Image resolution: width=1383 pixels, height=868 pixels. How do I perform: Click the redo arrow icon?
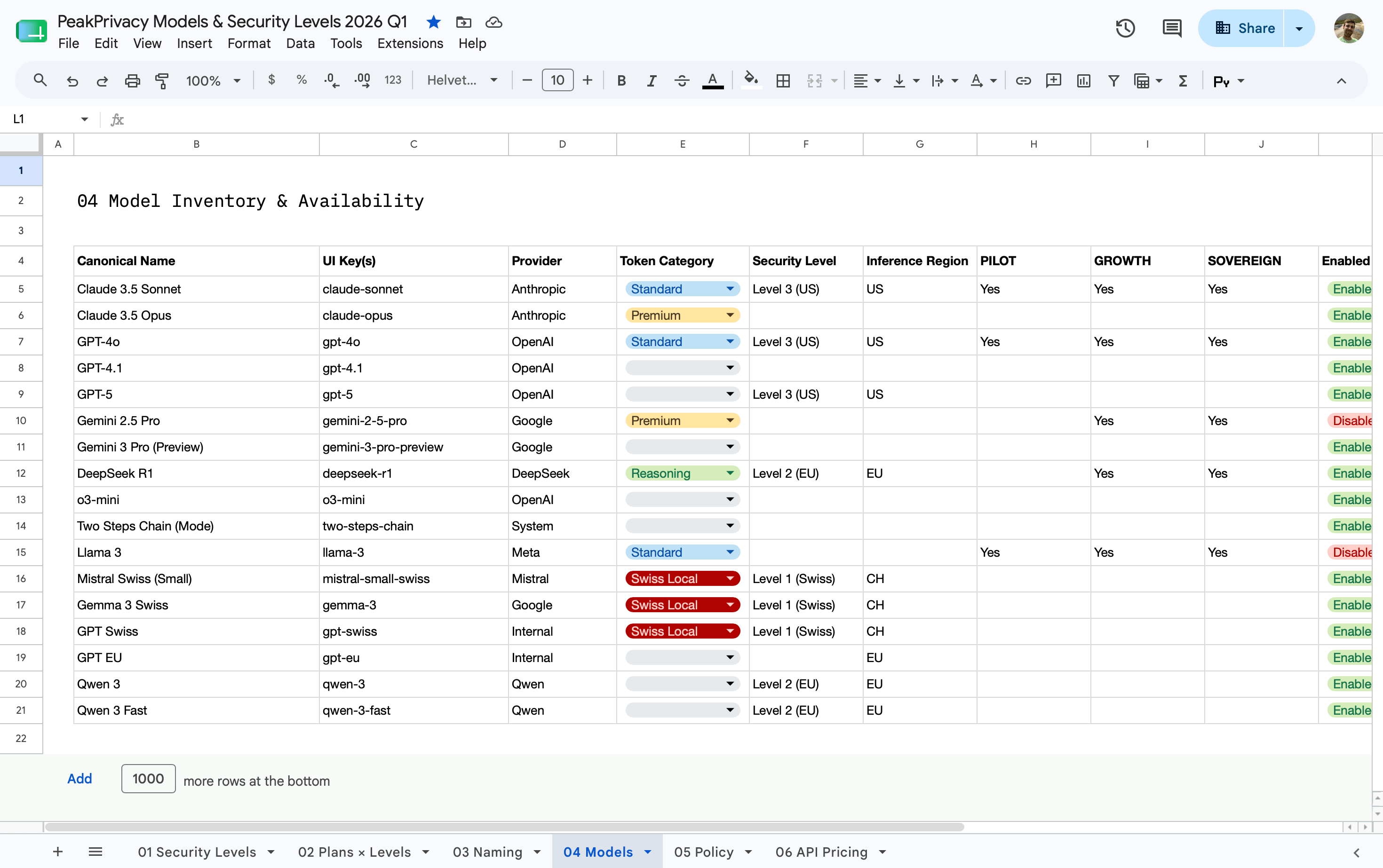click(x=102, y=80)
